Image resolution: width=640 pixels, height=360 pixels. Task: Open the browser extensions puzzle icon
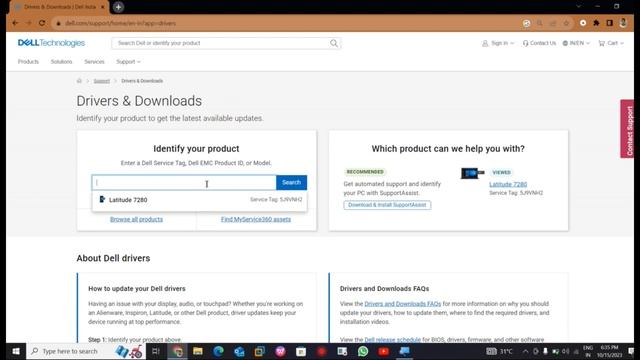(596, 23)
